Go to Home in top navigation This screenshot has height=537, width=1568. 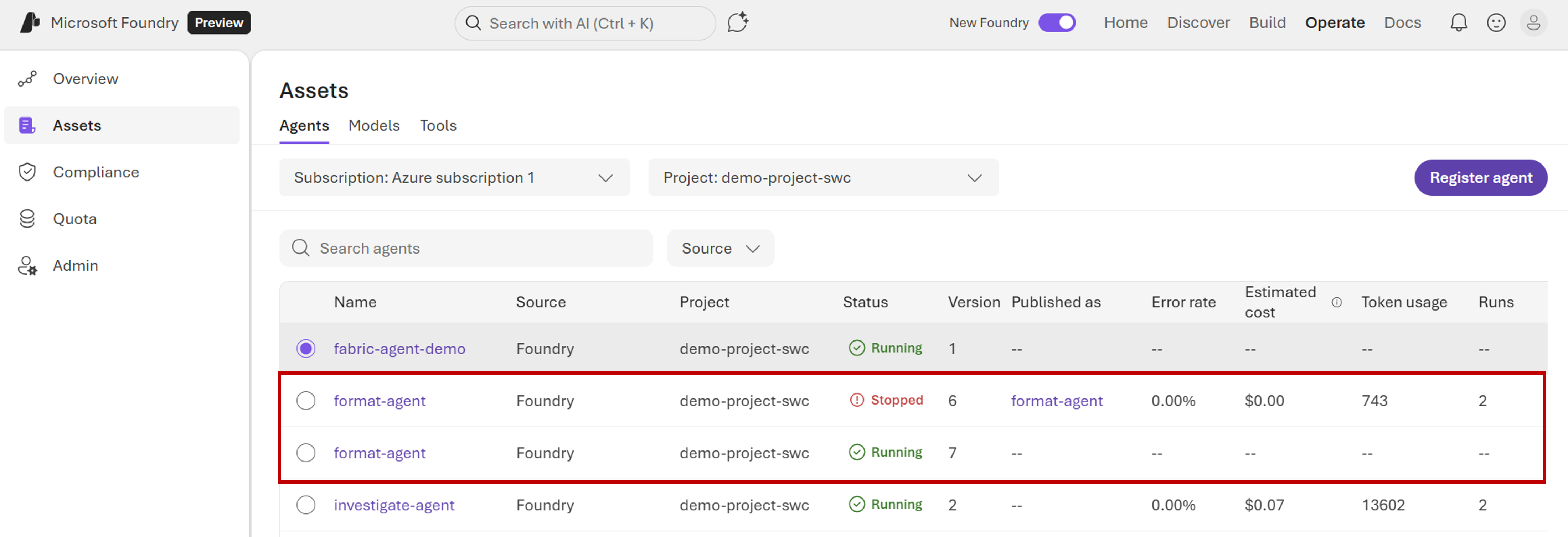point(1125,22)
